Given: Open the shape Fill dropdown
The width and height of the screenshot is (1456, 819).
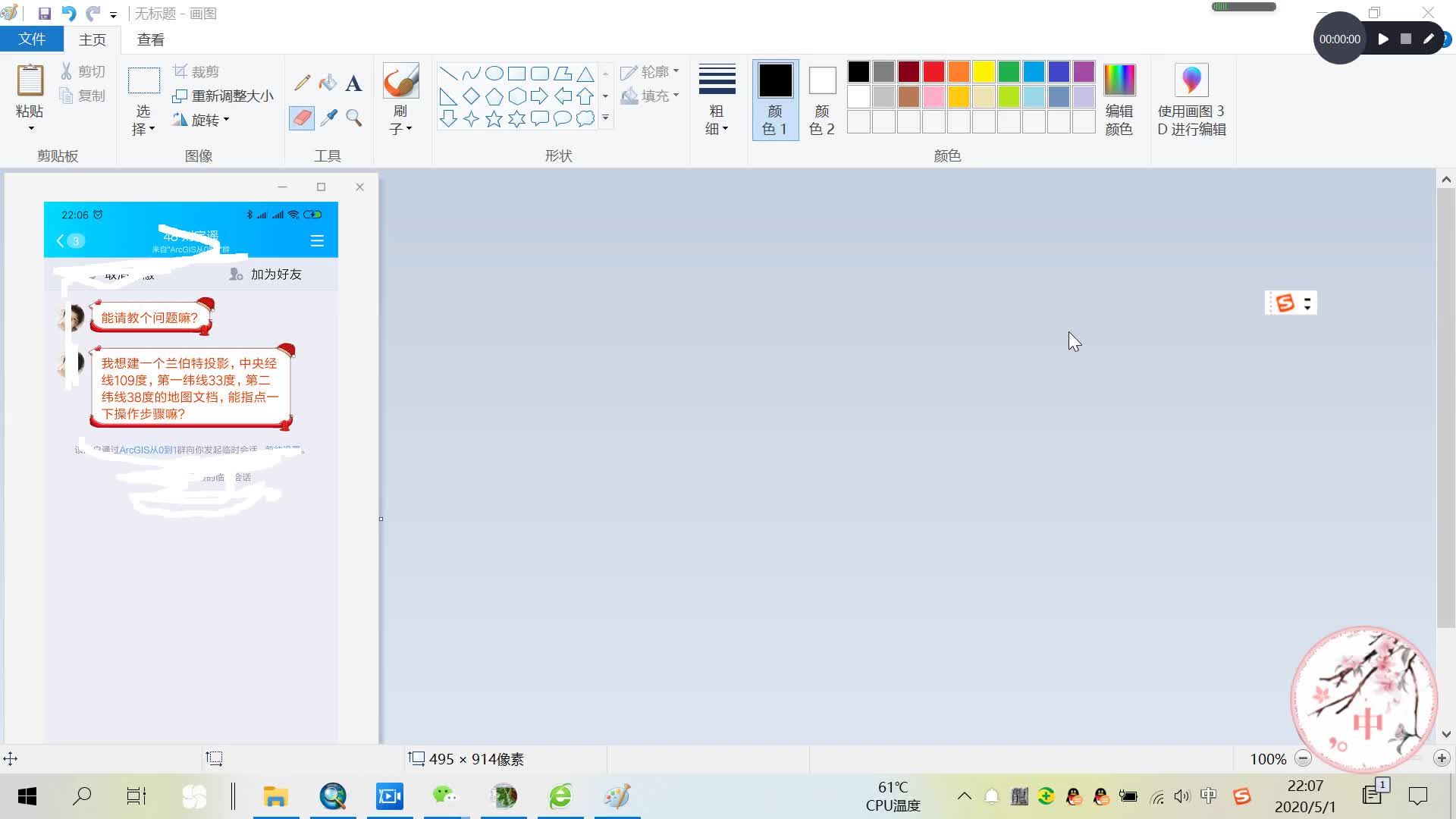Looking at the screenshot, I should (x=649, y=96).
